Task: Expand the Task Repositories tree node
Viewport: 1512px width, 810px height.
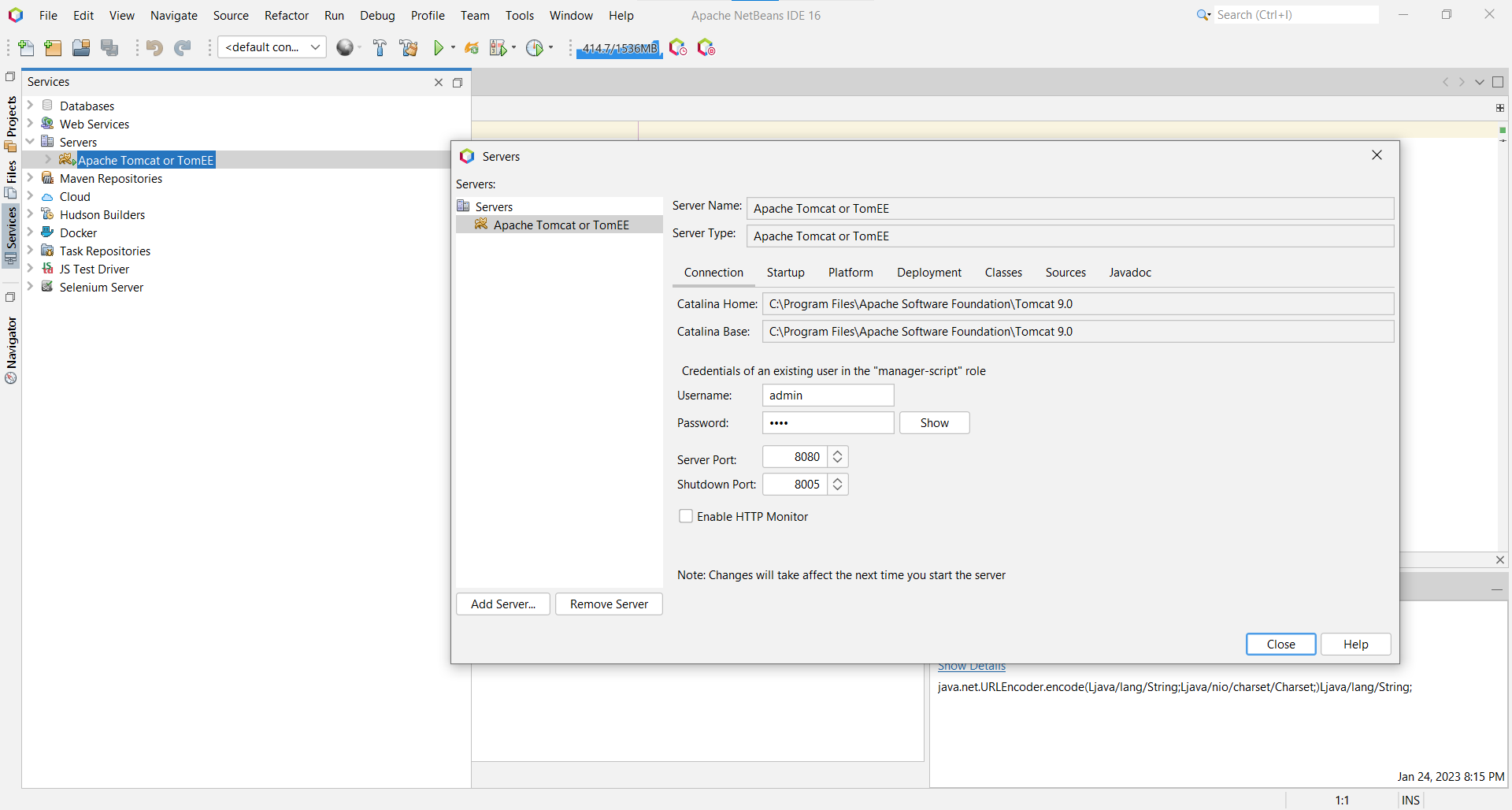Action: (30, 250)
